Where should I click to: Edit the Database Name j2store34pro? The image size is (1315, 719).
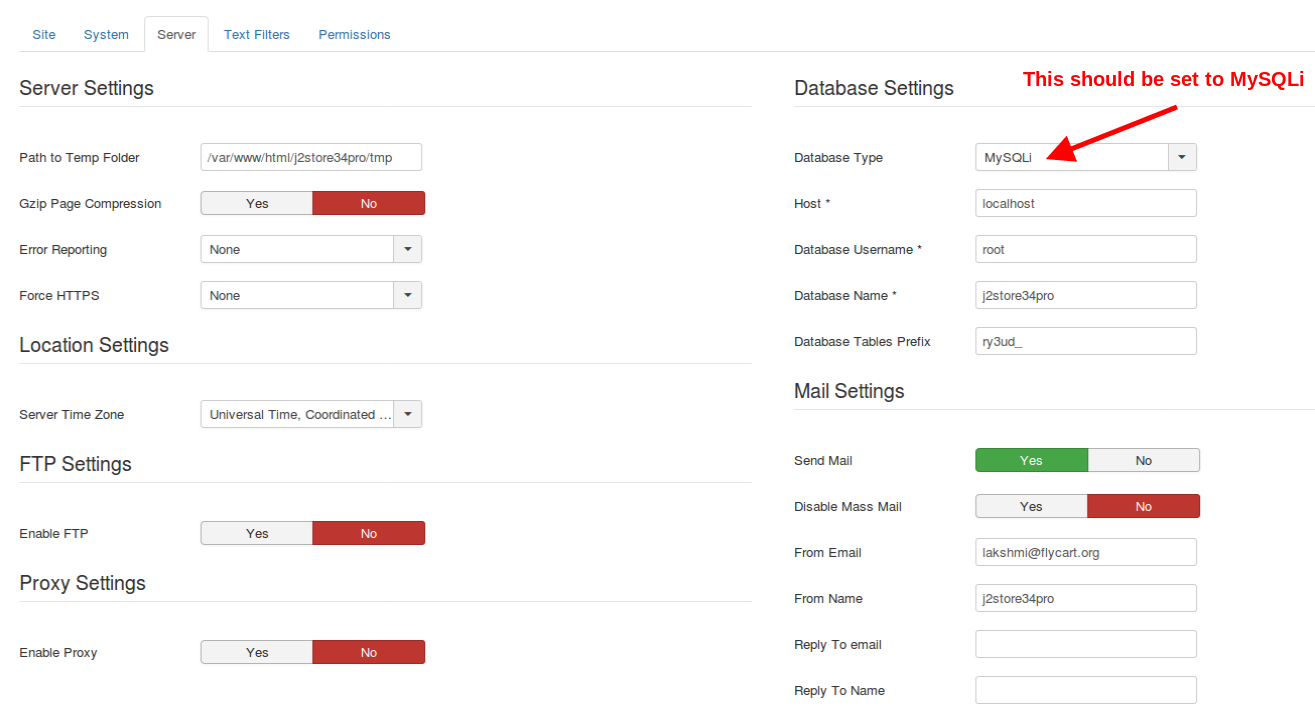(x=1085, y=294)
